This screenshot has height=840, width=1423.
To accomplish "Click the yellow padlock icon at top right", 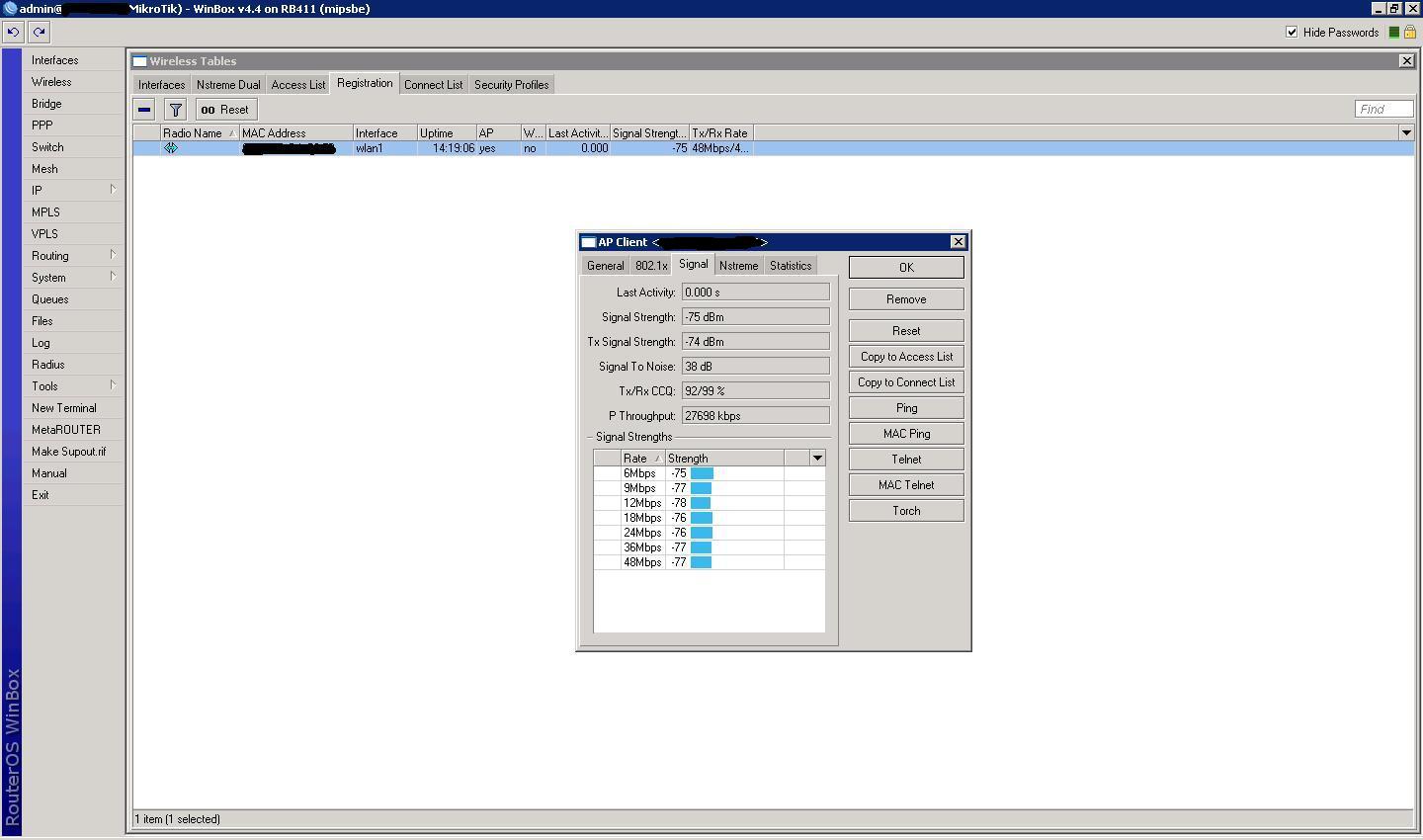I will [x=1410, y=33].
